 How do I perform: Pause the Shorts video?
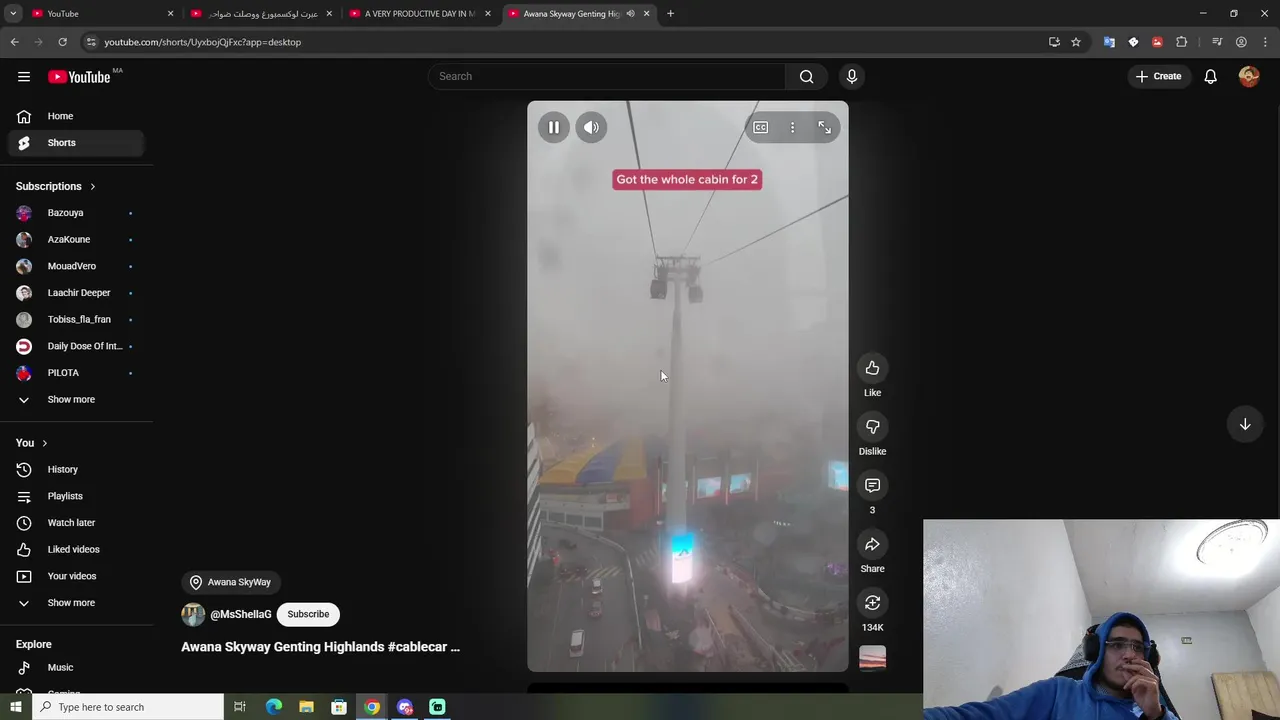coord(553,127)
